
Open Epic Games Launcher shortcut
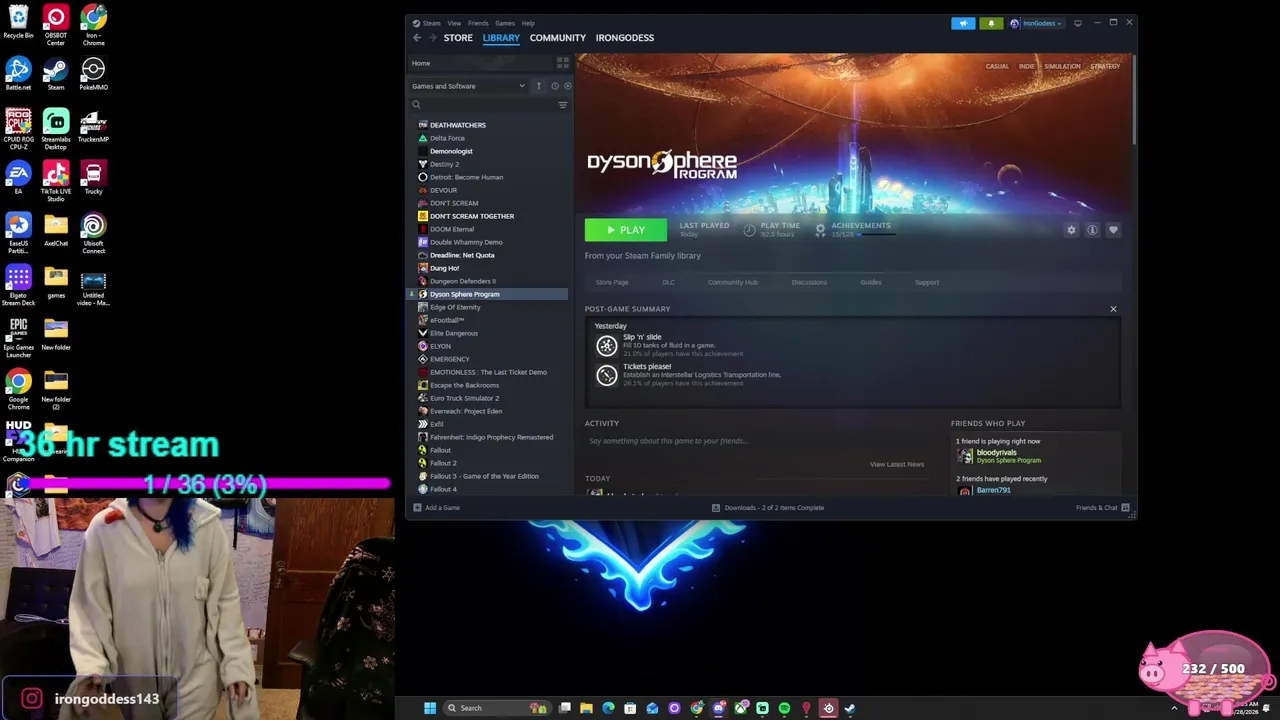click(18, 337)
